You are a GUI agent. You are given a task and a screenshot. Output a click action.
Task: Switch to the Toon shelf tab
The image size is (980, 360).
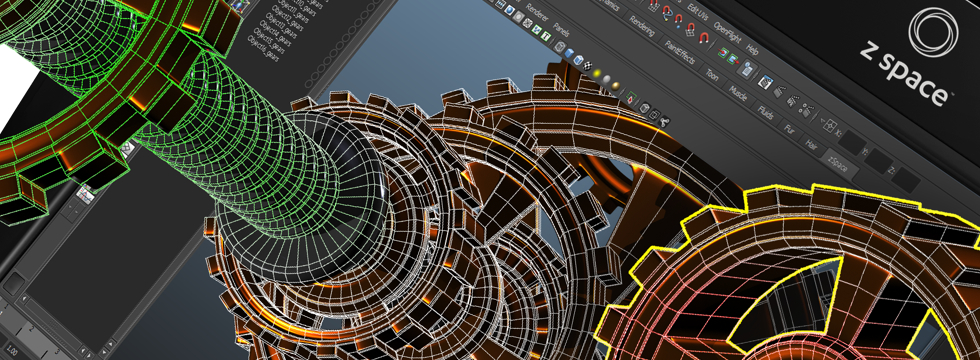712,75
